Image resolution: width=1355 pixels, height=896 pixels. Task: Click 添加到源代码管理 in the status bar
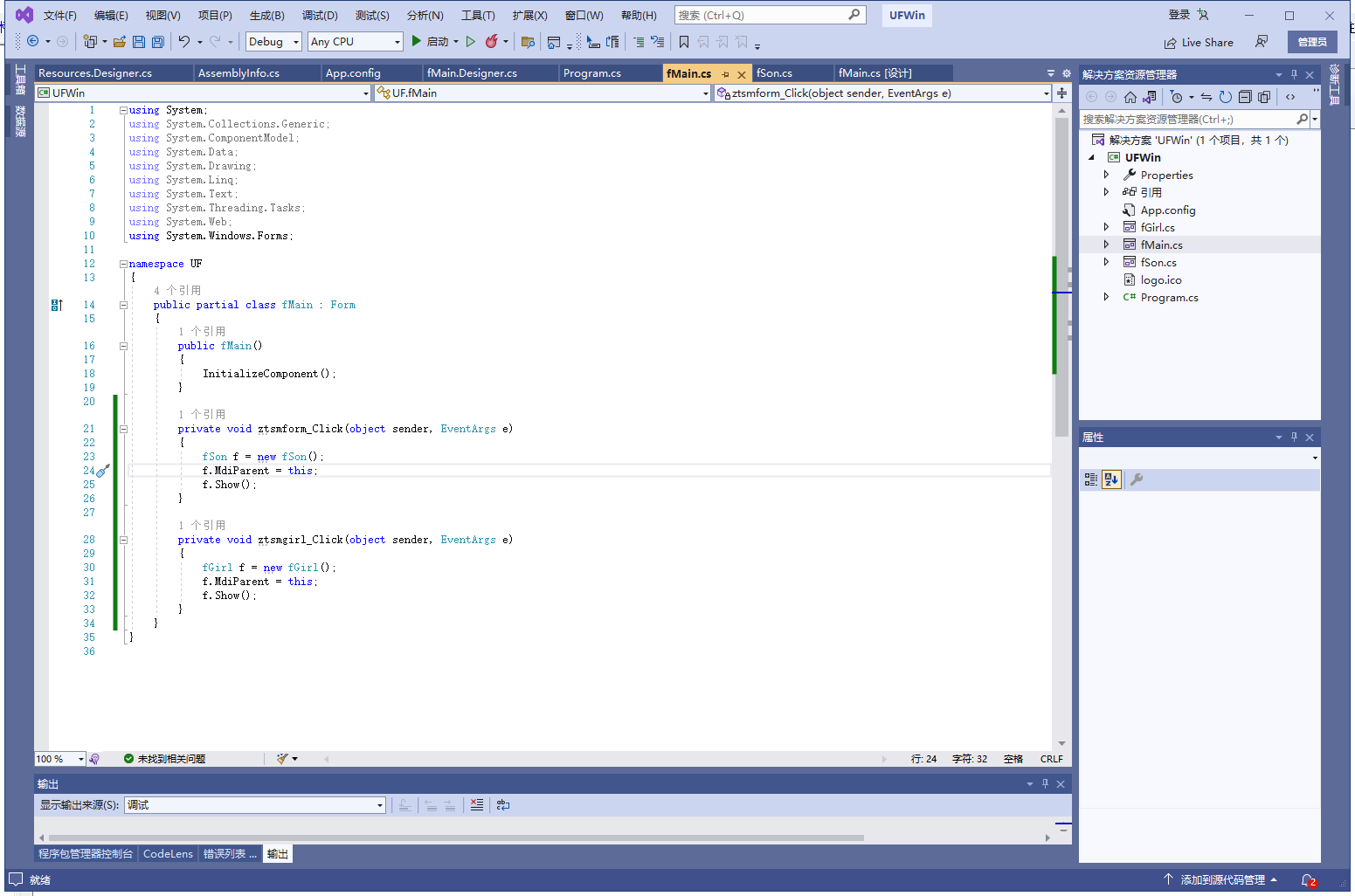(1222, 880)
